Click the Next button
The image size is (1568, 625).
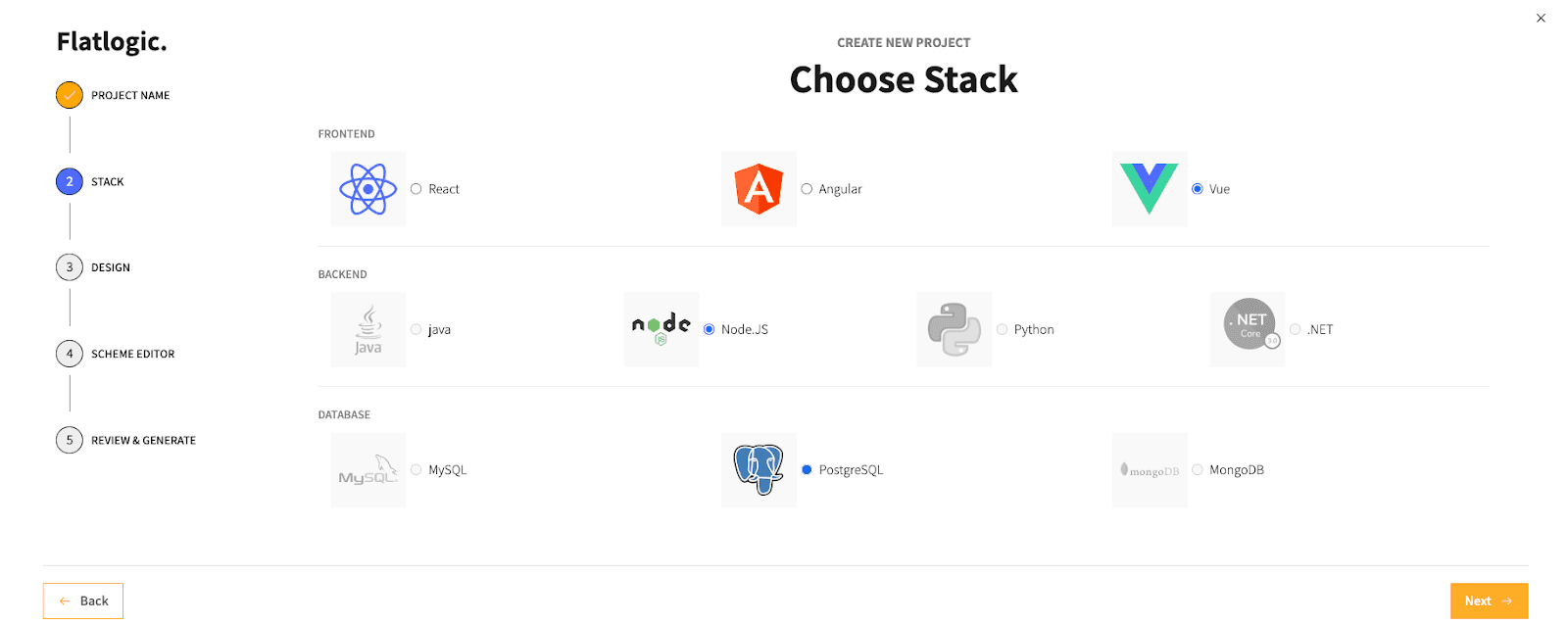(x=1489, y=601)
